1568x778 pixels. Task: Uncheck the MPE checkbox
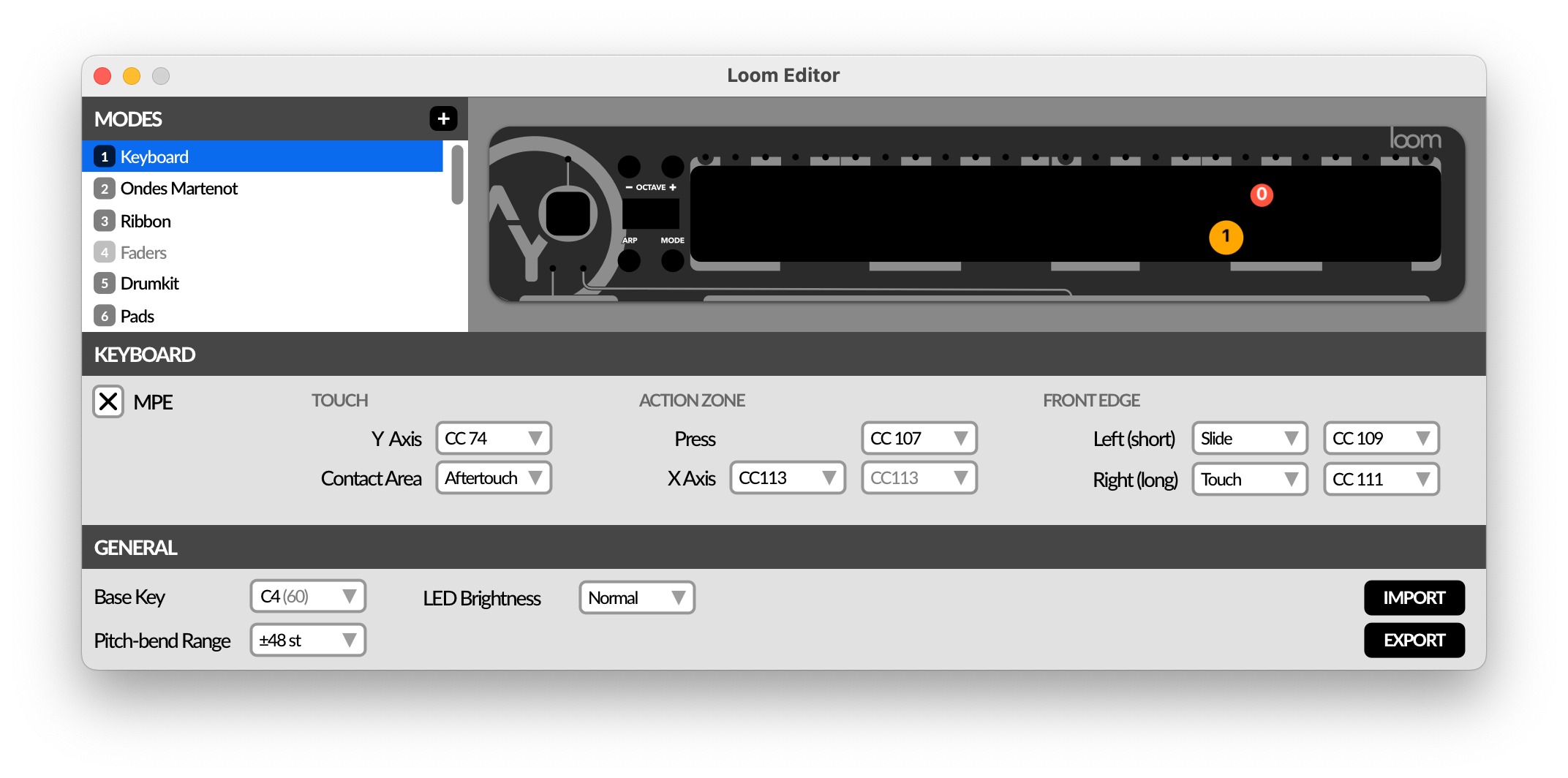tap(108, 401)
